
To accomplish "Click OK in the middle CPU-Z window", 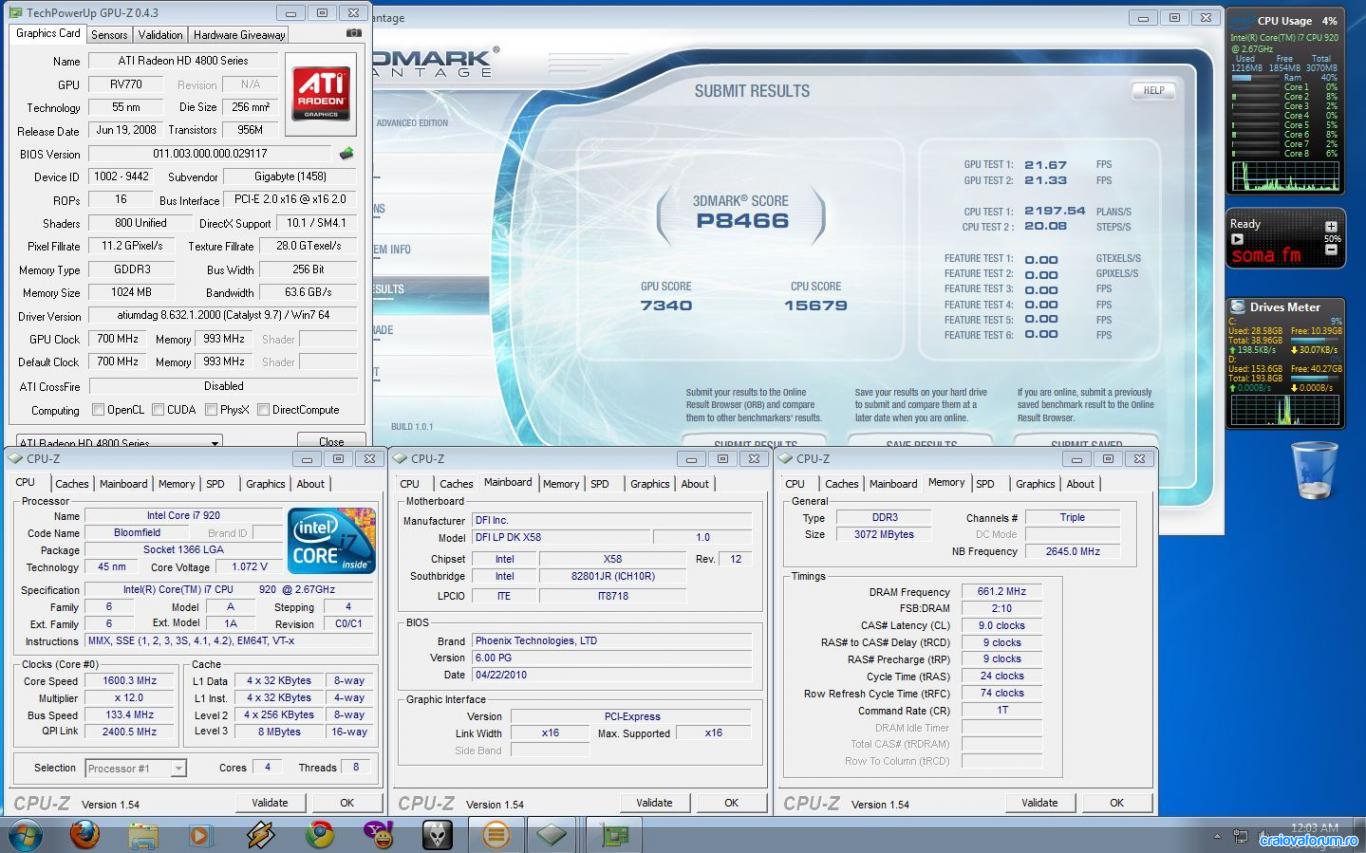I will pos(732,802).
